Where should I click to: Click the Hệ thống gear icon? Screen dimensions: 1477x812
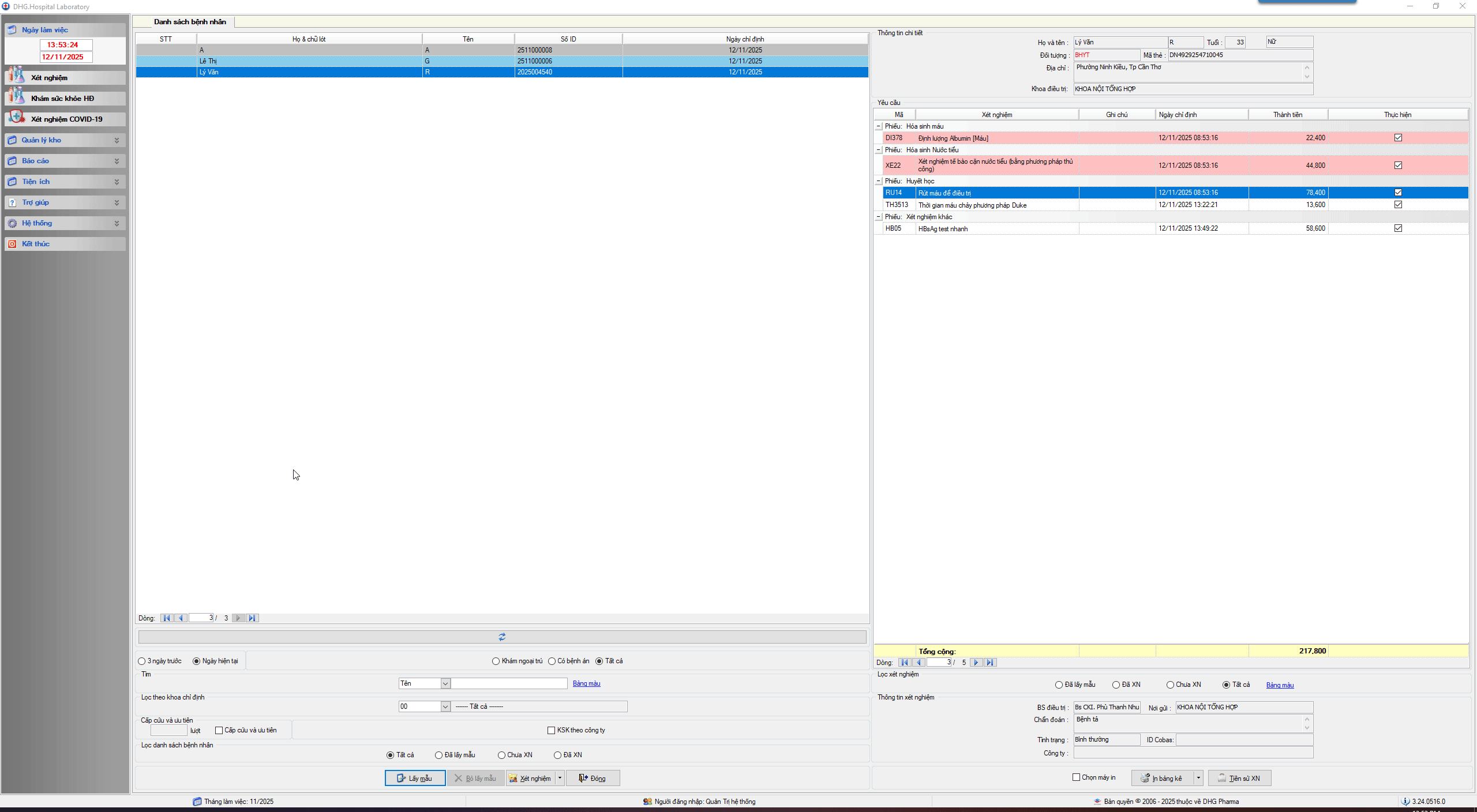(x=12, y=223)
